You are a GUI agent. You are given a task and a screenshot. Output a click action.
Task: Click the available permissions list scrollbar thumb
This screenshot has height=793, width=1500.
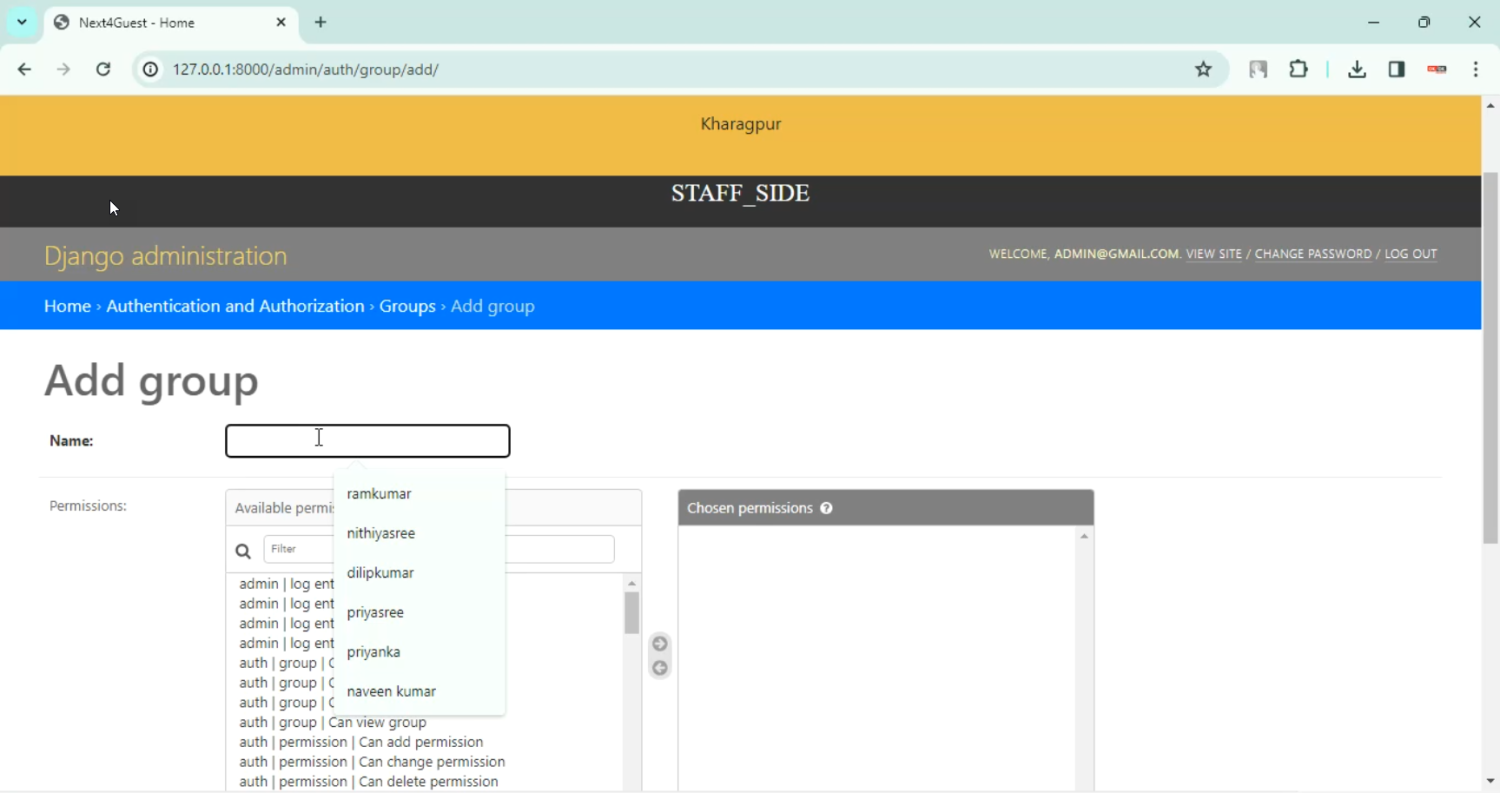632,613
